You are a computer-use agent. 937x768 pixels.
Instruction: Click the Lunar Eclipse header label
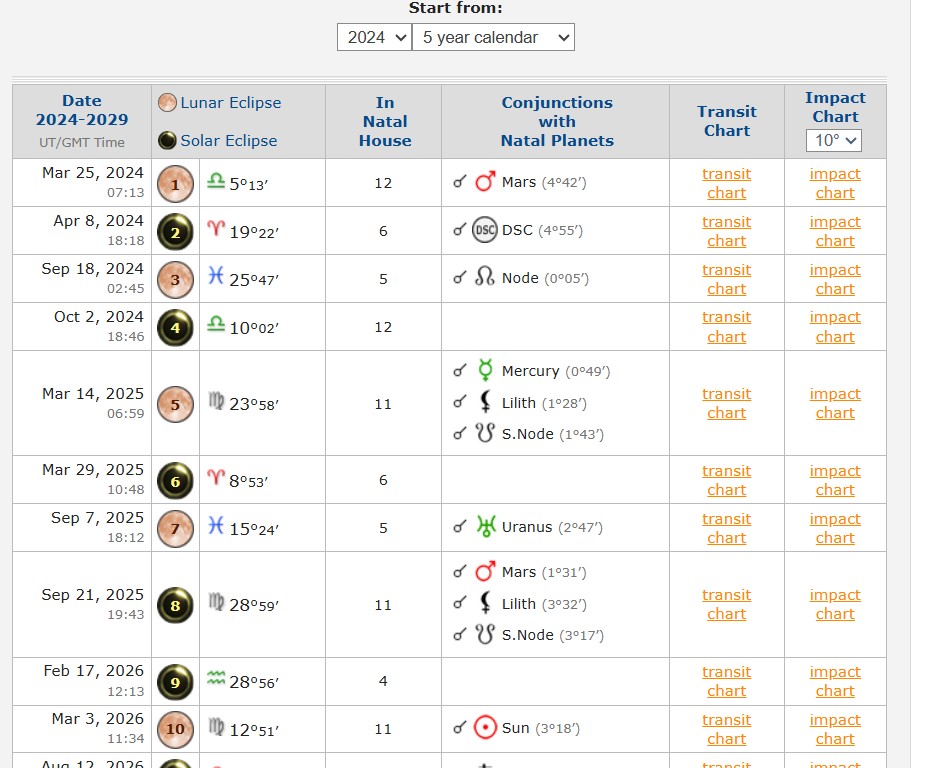click(231, 103)
